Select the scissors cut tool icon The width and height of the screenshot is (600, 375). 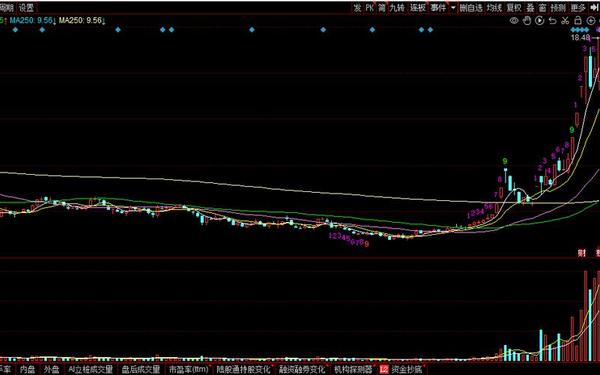[x=565, y=21]
